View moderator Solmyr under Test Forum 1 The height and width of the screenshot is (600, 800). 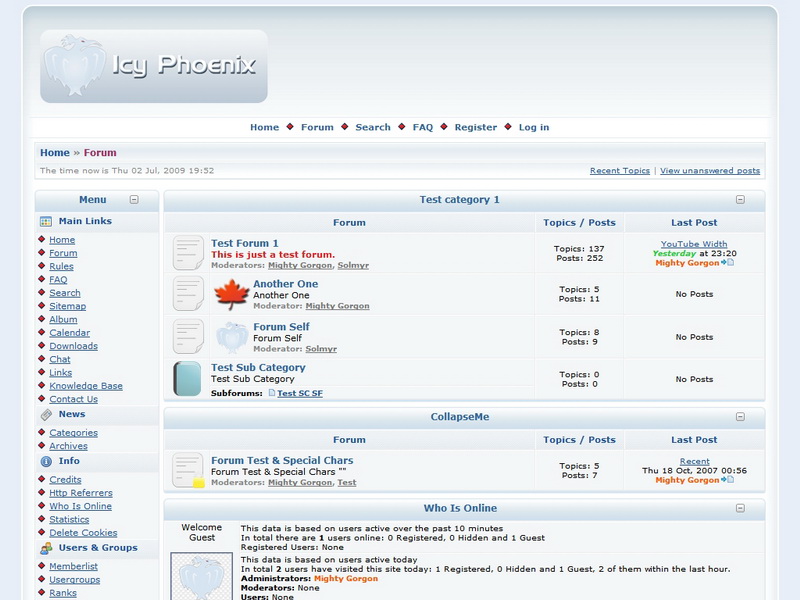click(x=353, y=265)
